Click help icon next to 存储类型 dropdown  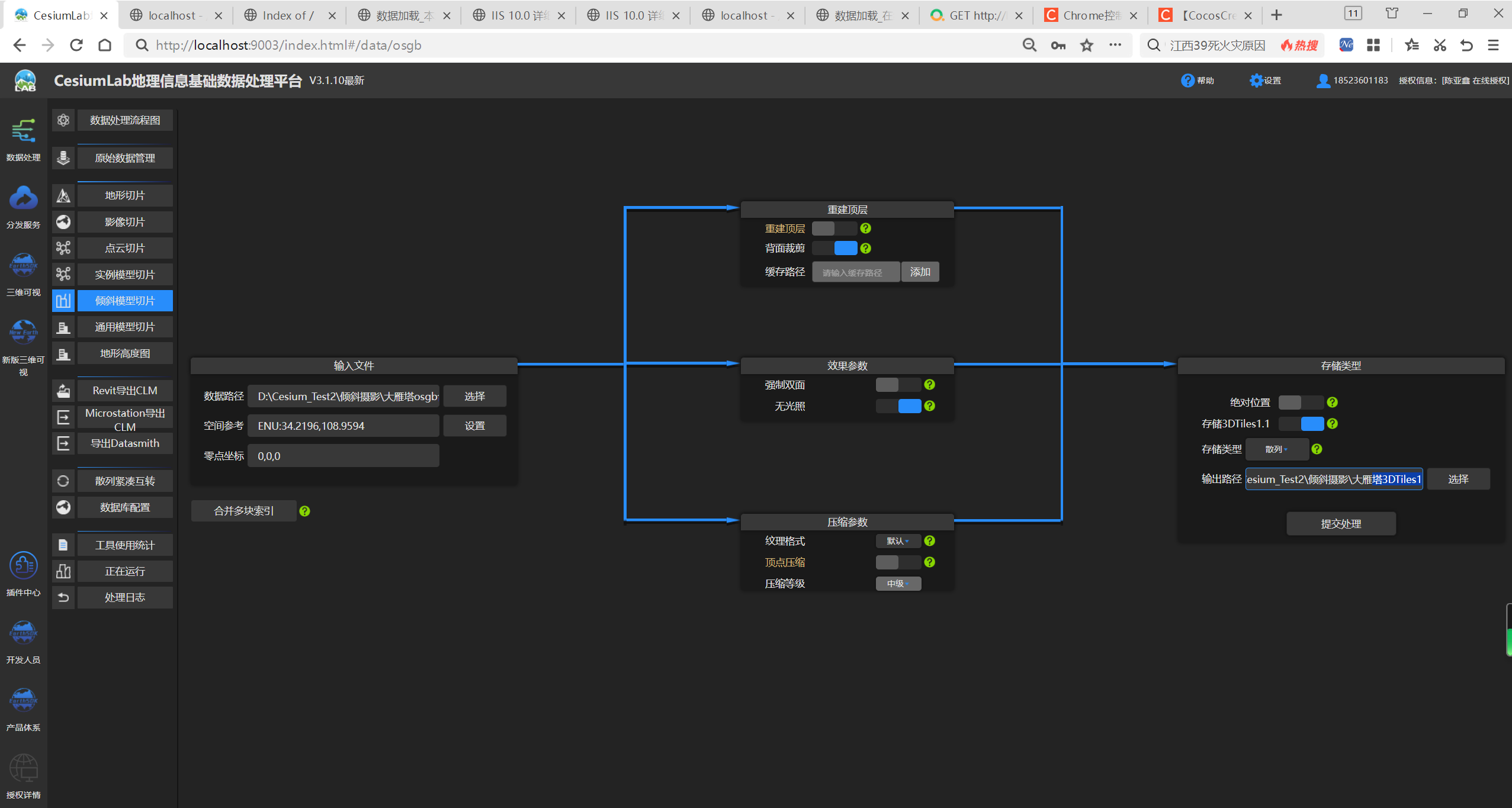tap(1317, 449)
